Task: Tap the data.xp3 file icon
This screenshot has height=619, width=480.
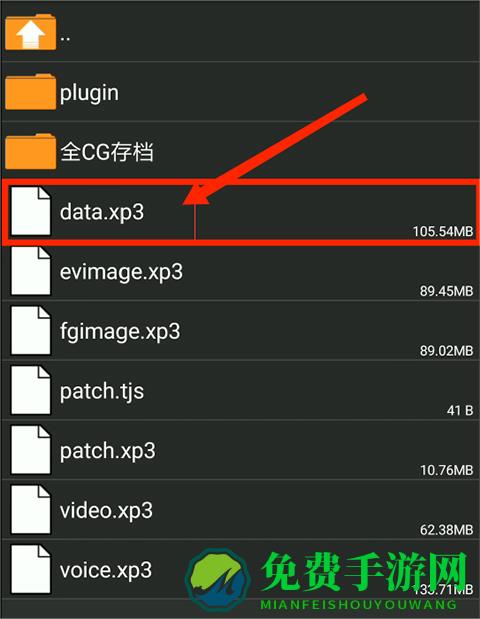Action: tap(31, 211)
